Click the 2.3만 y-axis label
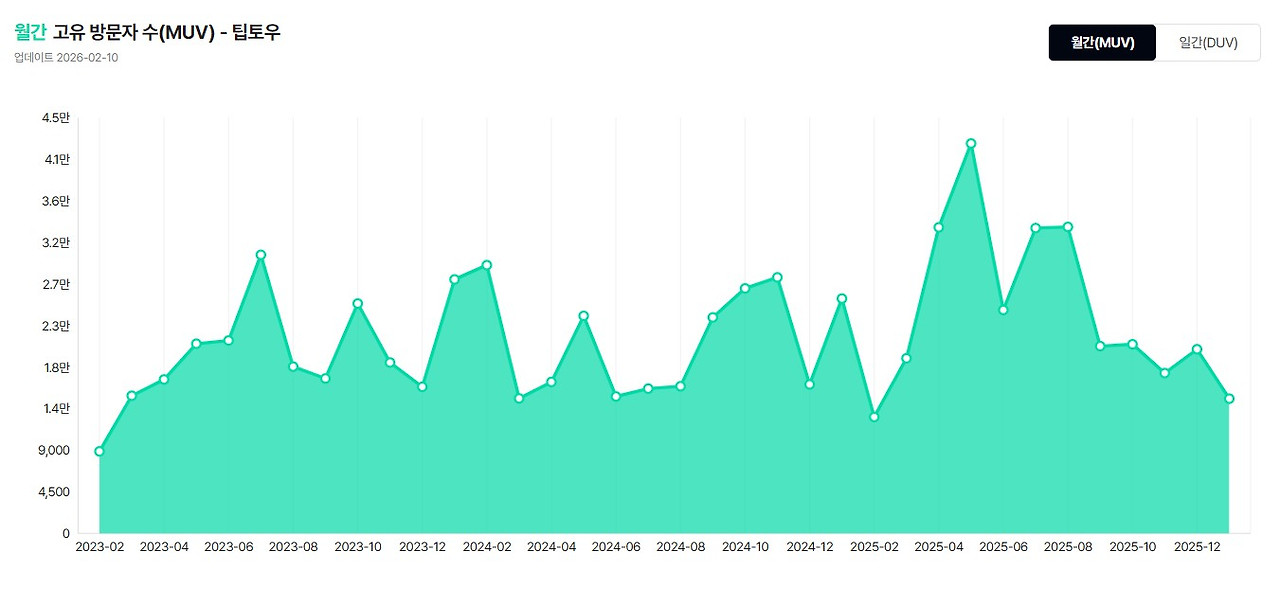 click(57, 326)
